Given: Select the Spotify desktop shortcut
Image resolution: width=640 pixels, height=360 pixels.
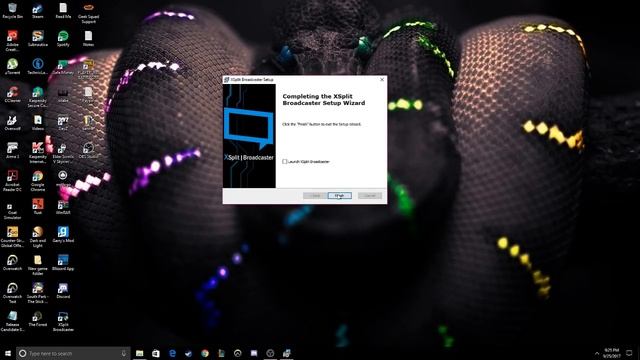Looking at the screenshot, I should pos(63,39).
